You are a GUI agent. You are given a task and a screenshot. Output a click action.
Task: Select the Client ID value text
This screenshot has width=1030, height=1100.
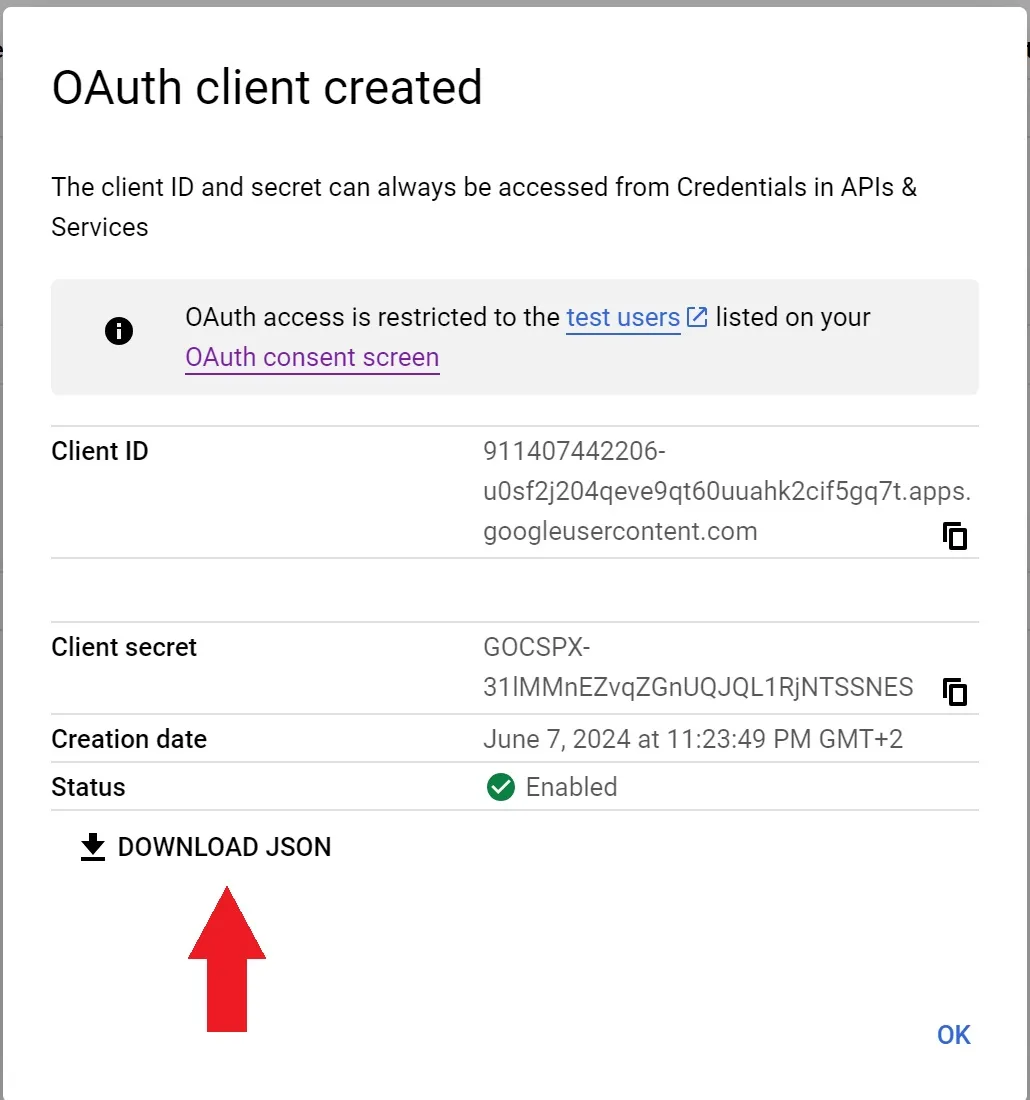(x=726, y=492)
